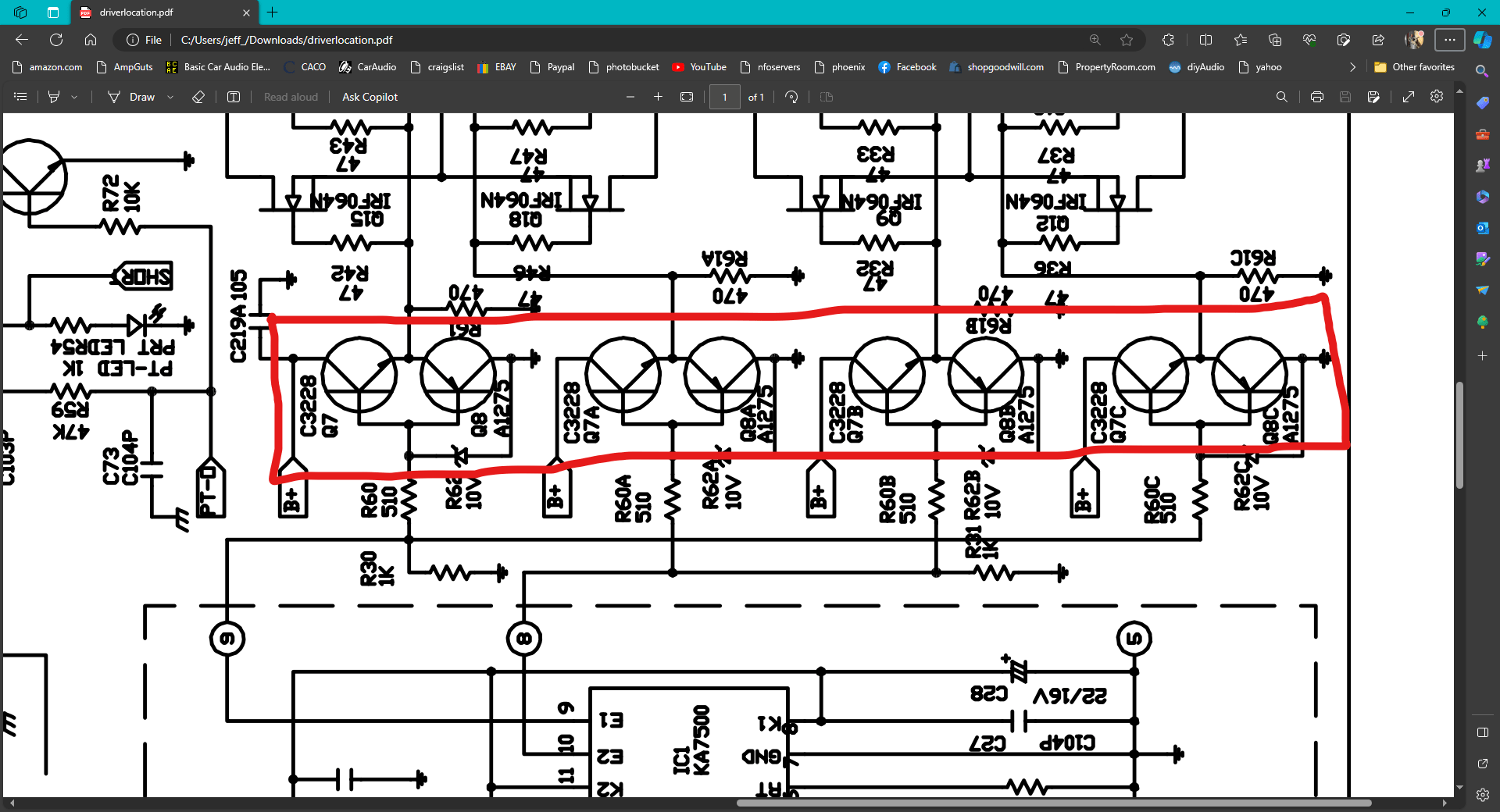Image resolution: width=1500 pixels, height=812 pixels.
Task: Open browser Extensions menu
Action: point(1168,40)
